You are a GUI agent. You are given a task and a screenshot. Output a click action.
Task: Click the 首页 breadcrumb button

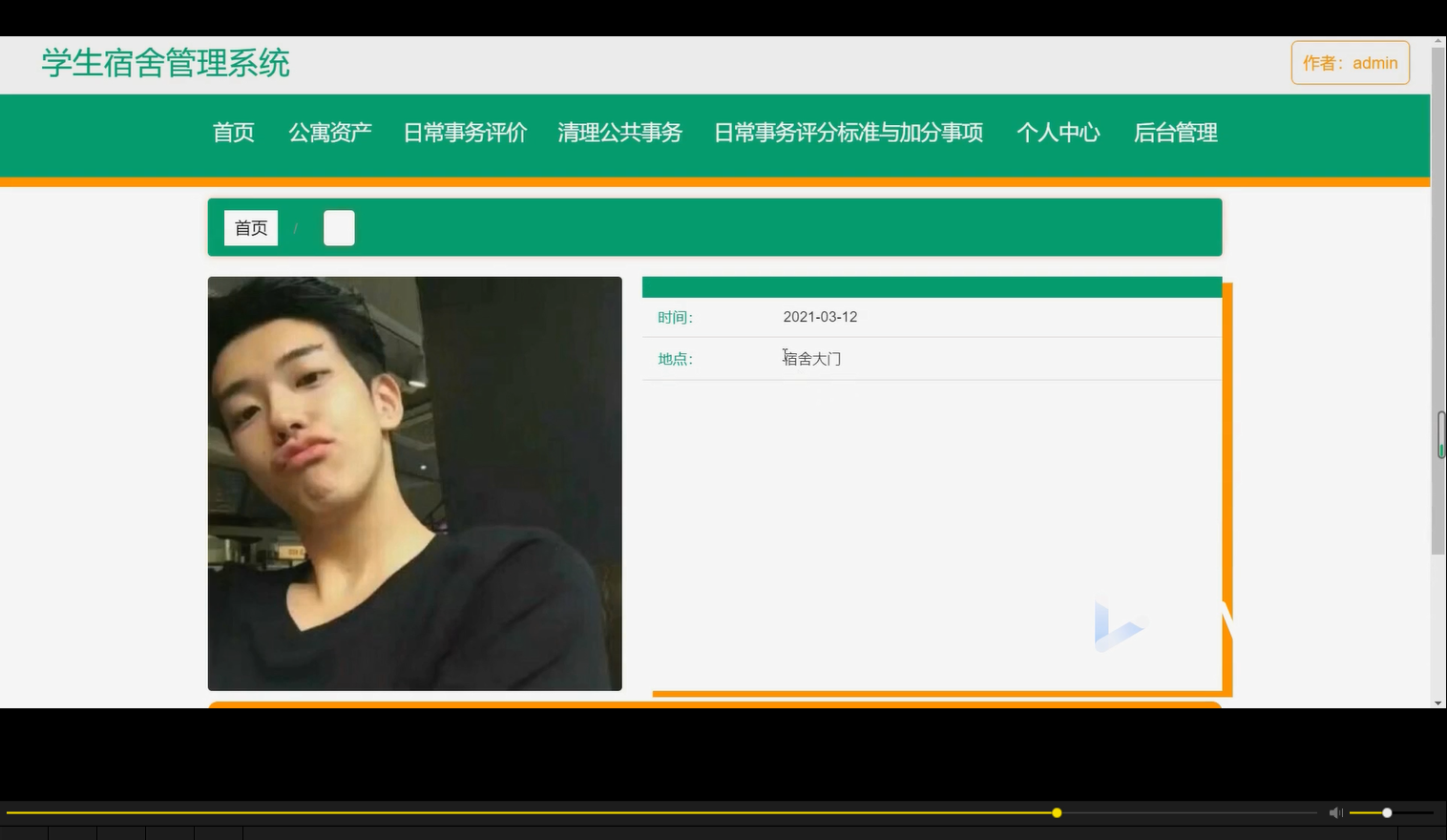coord(250,227)
